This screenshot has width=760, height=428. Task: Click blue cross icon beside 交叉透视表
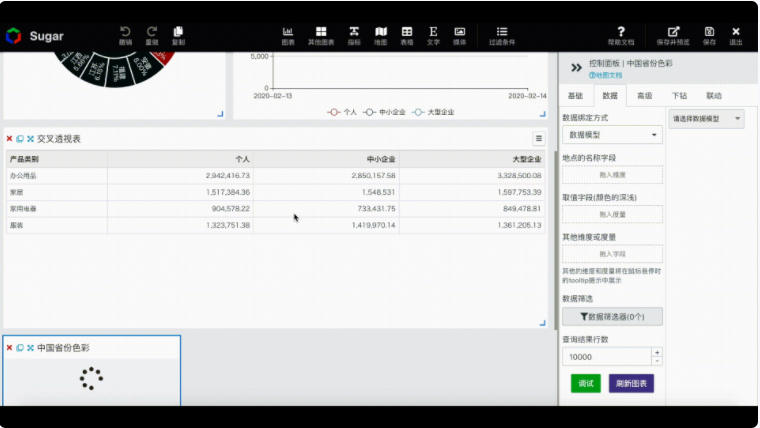click(x=31, y=139)
